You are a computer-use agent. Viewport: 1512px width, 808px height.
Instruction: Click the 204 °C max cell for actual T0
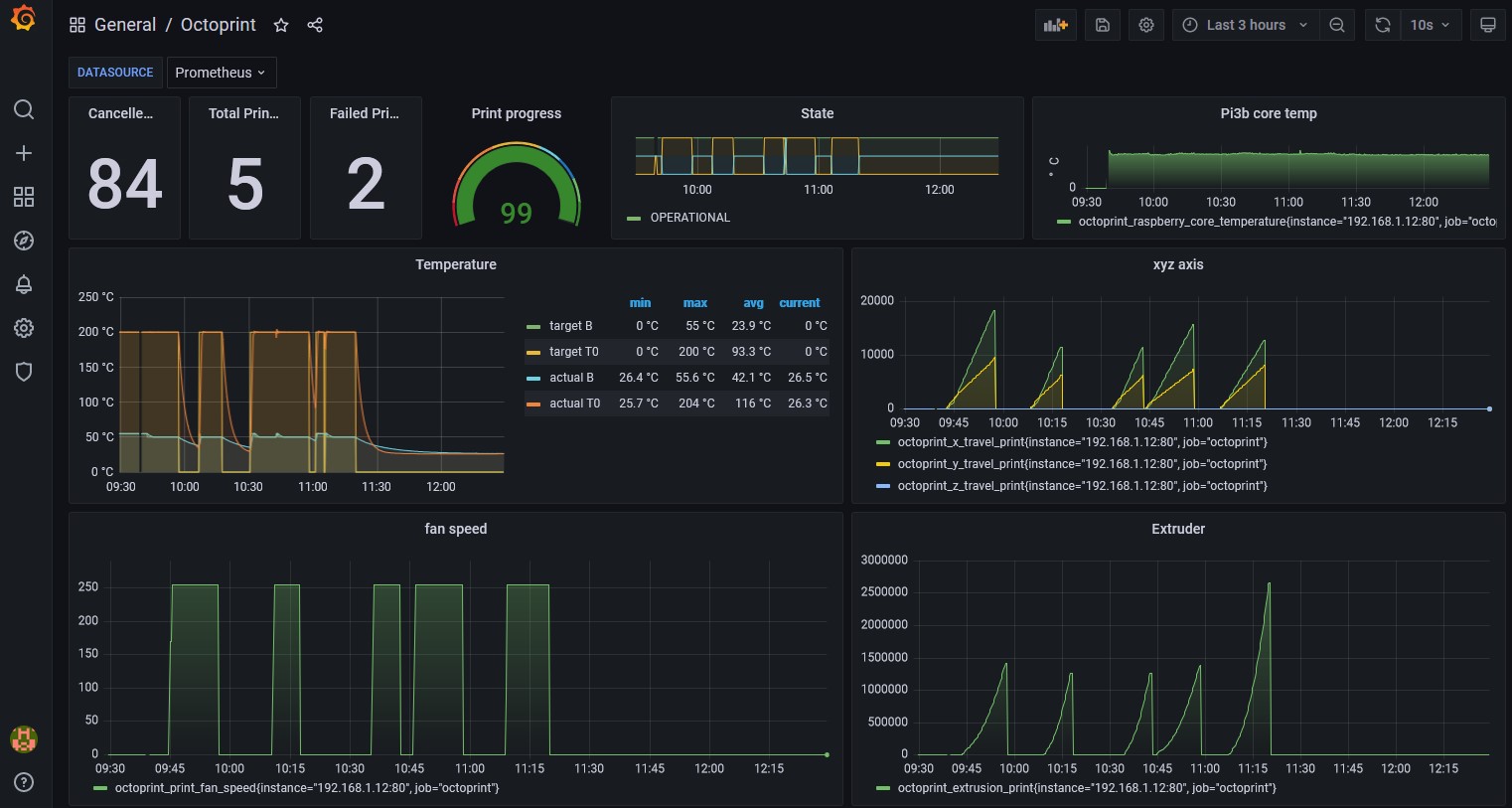(696, 404)
